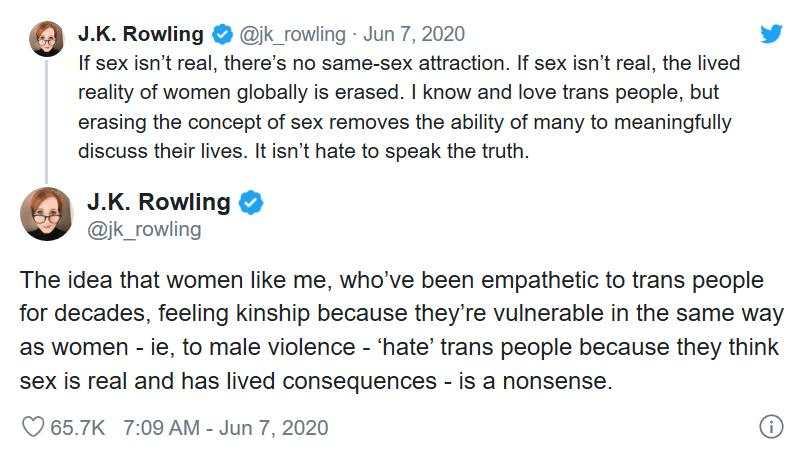
Task: Open the @jk_rowling handle under the large name
Action: [144, 230]
